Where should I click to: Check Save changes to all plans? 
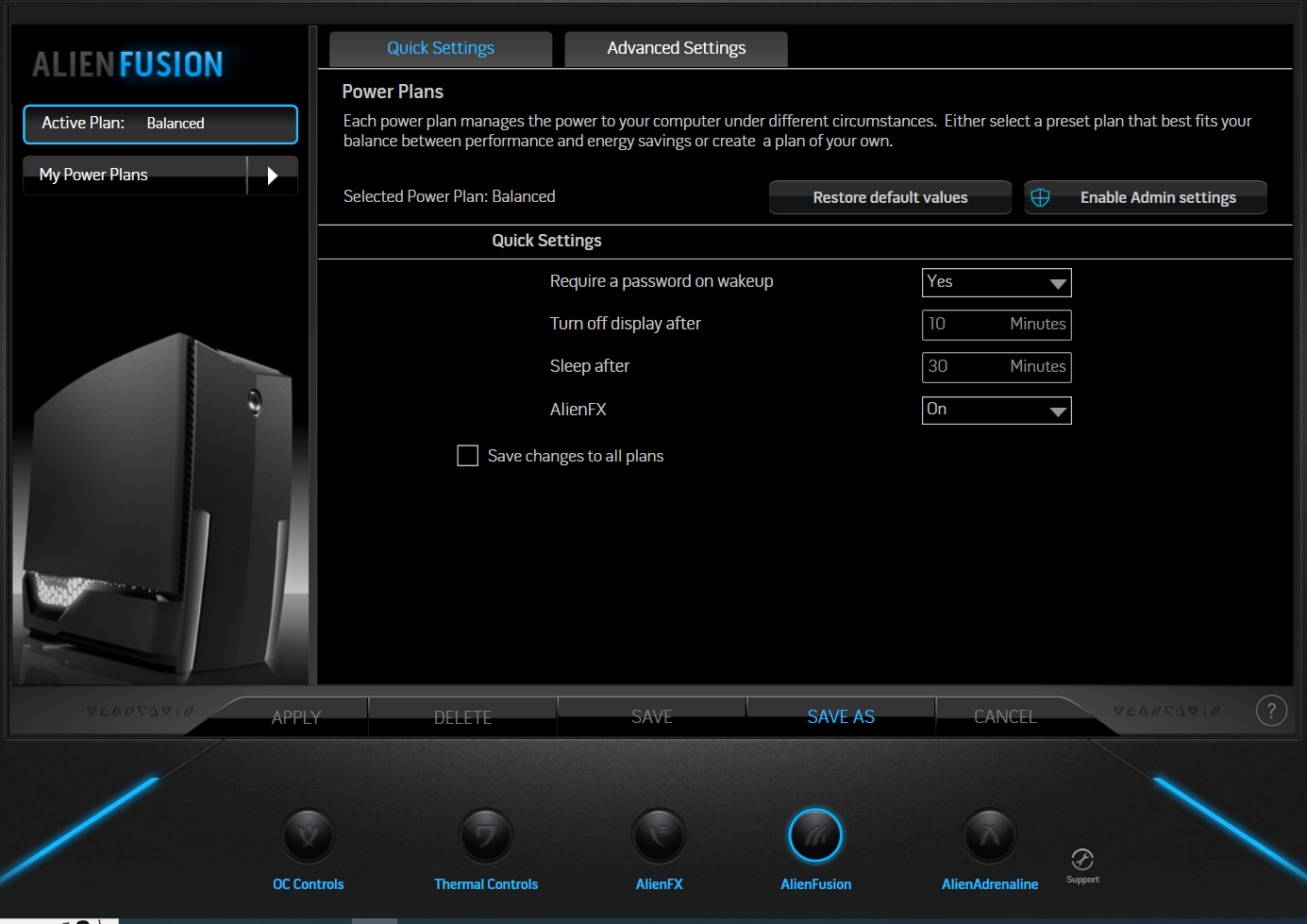[467, 456]
